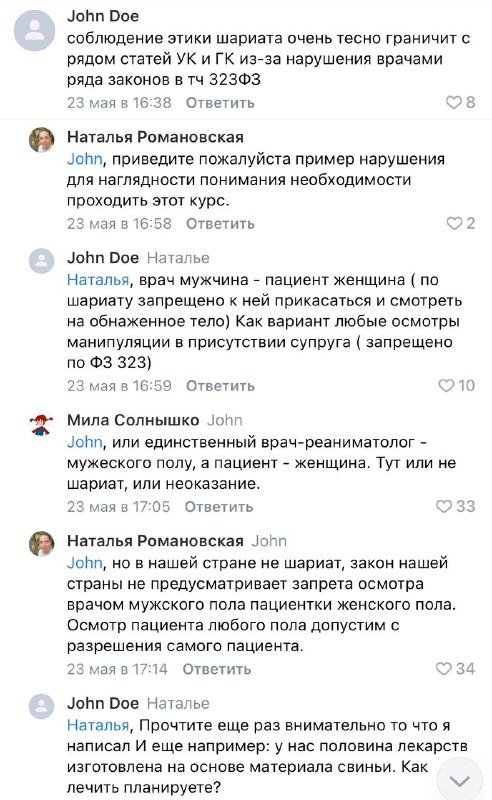Open the Мила Солнышко profile name
This screenshot has width=492, height=800.
coord(133,420)
